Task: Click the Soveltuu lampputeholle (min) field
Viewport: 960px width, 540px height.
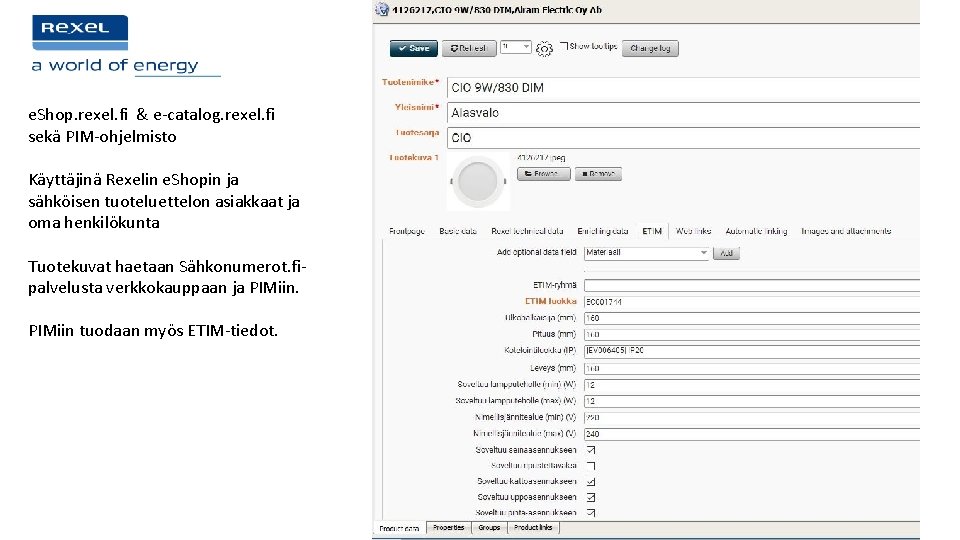Action: click(752, 384)
